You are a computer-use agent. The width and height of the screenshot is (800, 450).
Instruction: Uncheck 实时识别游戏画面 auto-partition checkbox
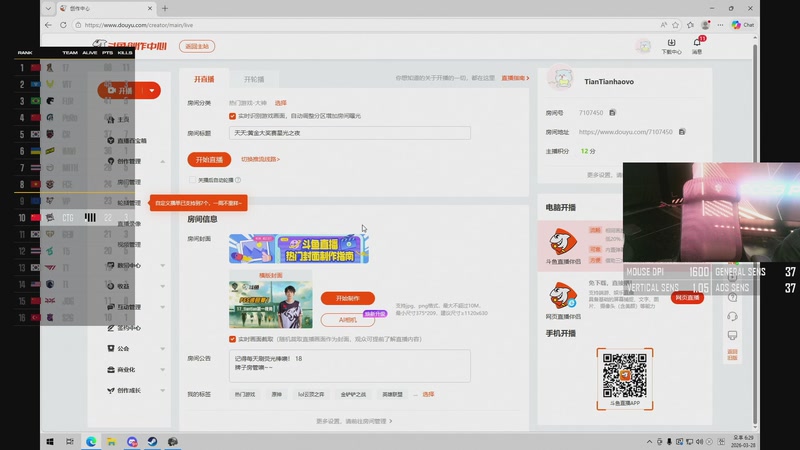(x=232, y=116)
